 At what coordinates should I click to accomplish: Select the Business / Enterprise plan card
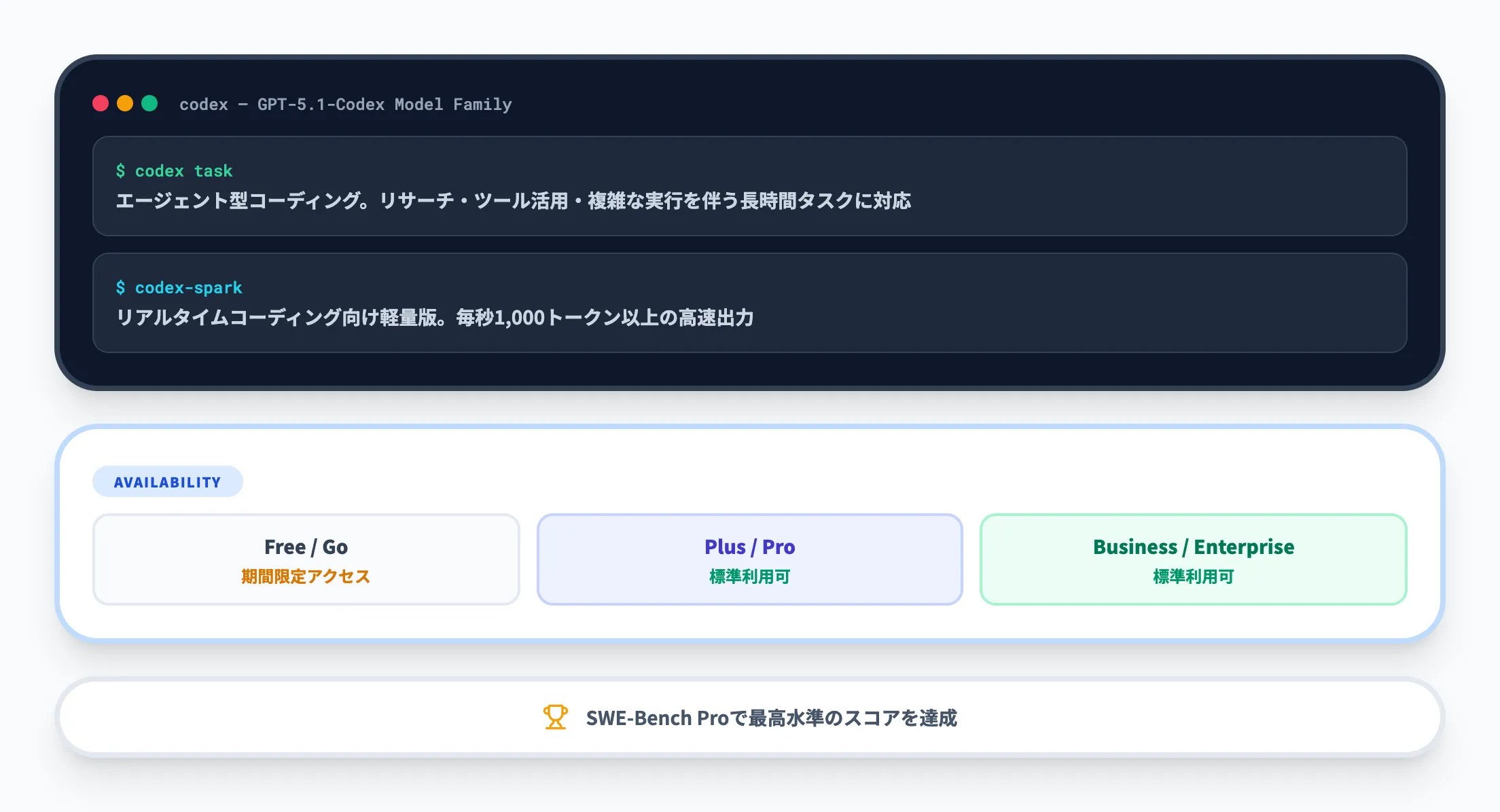click(x=1192, y=559)
